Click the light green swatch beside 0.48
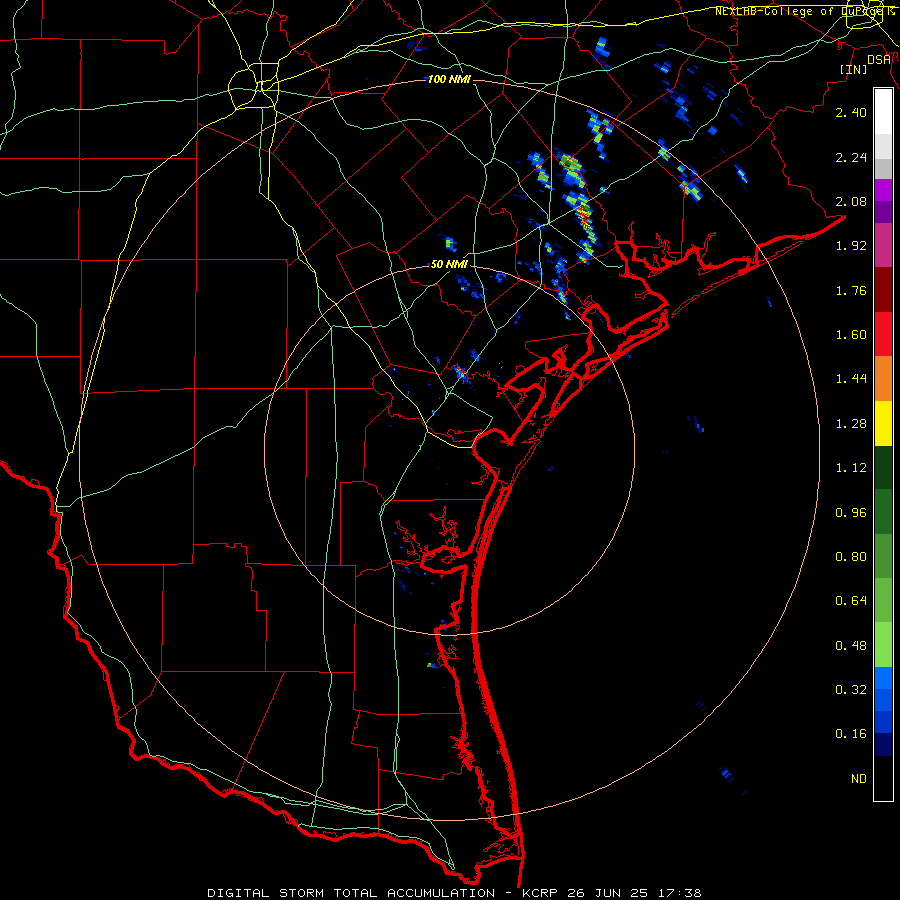Screen dimensions: 900x900 pyautogui.click(x=883, y=645)
